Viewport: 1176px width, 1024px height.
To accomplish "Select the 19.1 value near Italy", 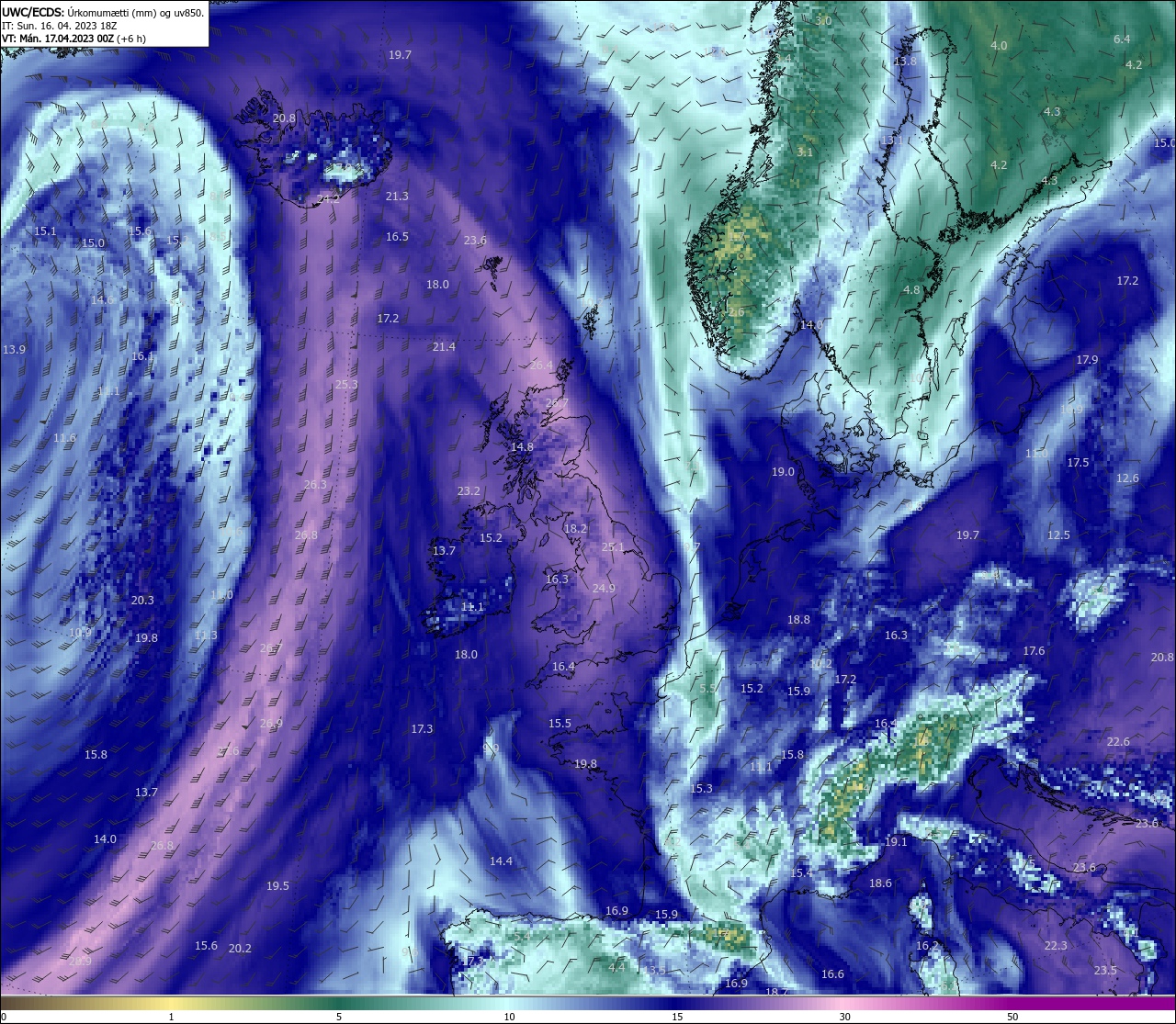I will tap(896, 842).
